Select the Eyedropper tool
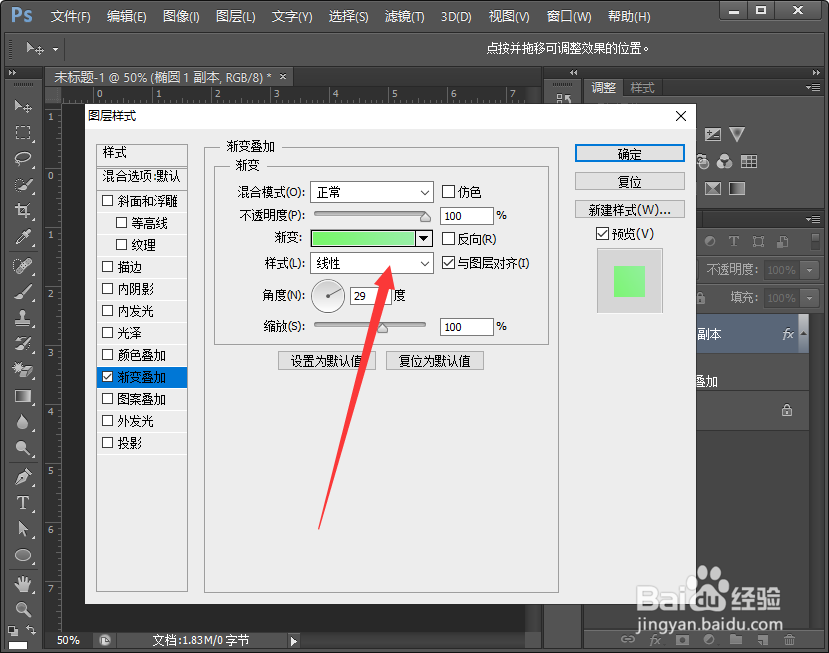Viewport: 829px width, 653px height. point(23,237)
